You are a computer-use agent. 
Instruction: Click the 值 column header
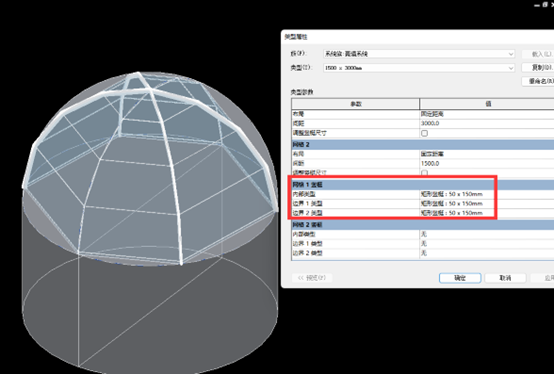[x=487, y=104]
